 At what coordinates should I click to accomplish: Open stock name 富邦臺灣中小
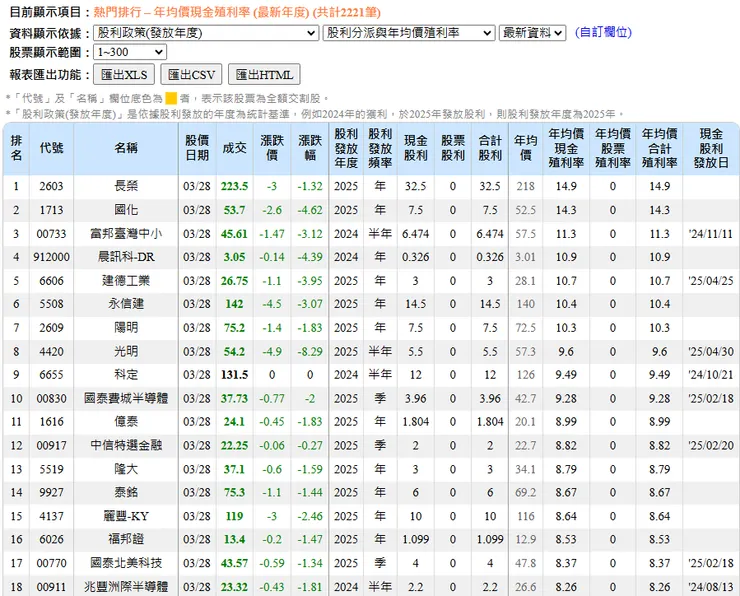point(126,233)
